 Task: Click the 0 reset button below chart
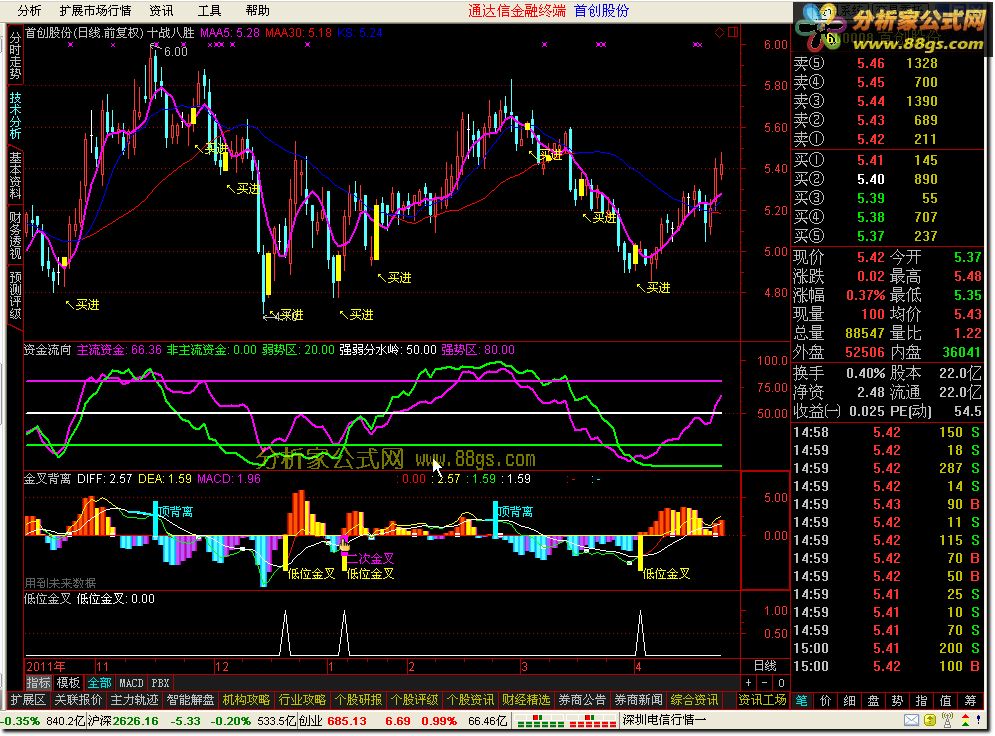(781, 683)
